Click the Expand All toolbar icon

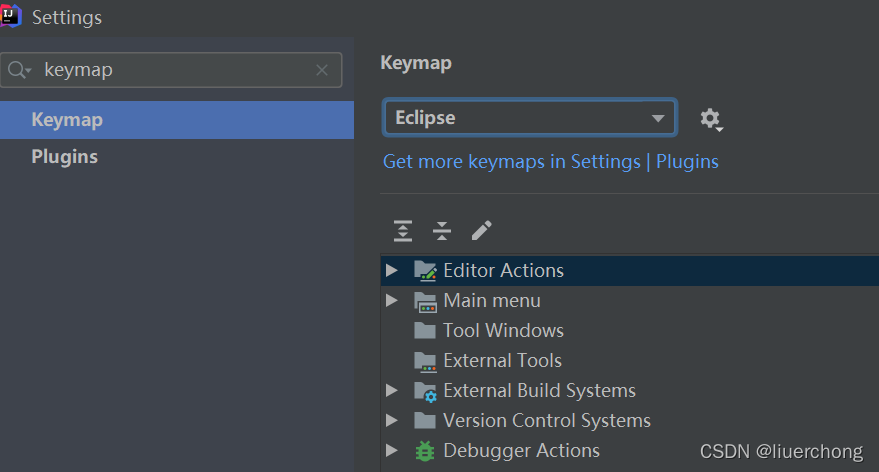point(403,230)
